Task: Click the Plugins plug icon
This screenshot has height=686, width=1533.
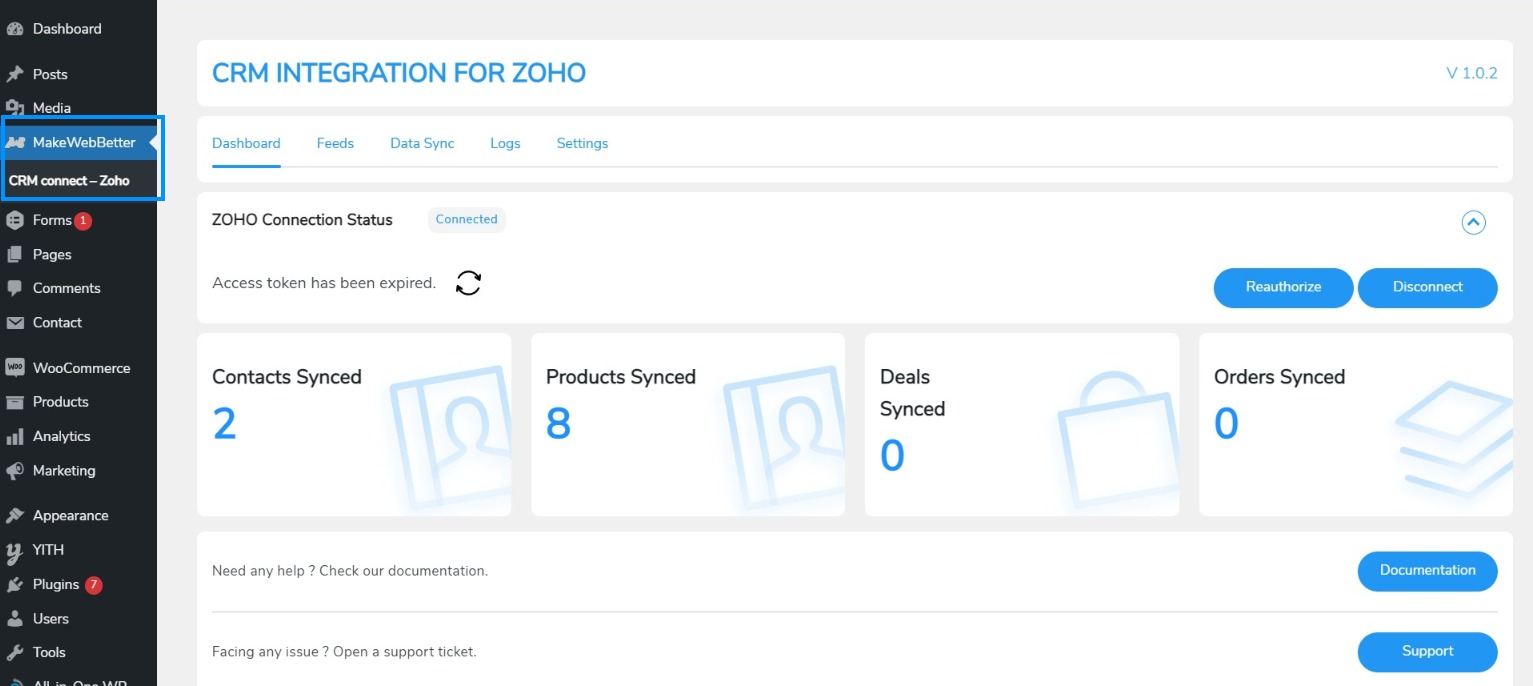Action: (x=15, y=585)
